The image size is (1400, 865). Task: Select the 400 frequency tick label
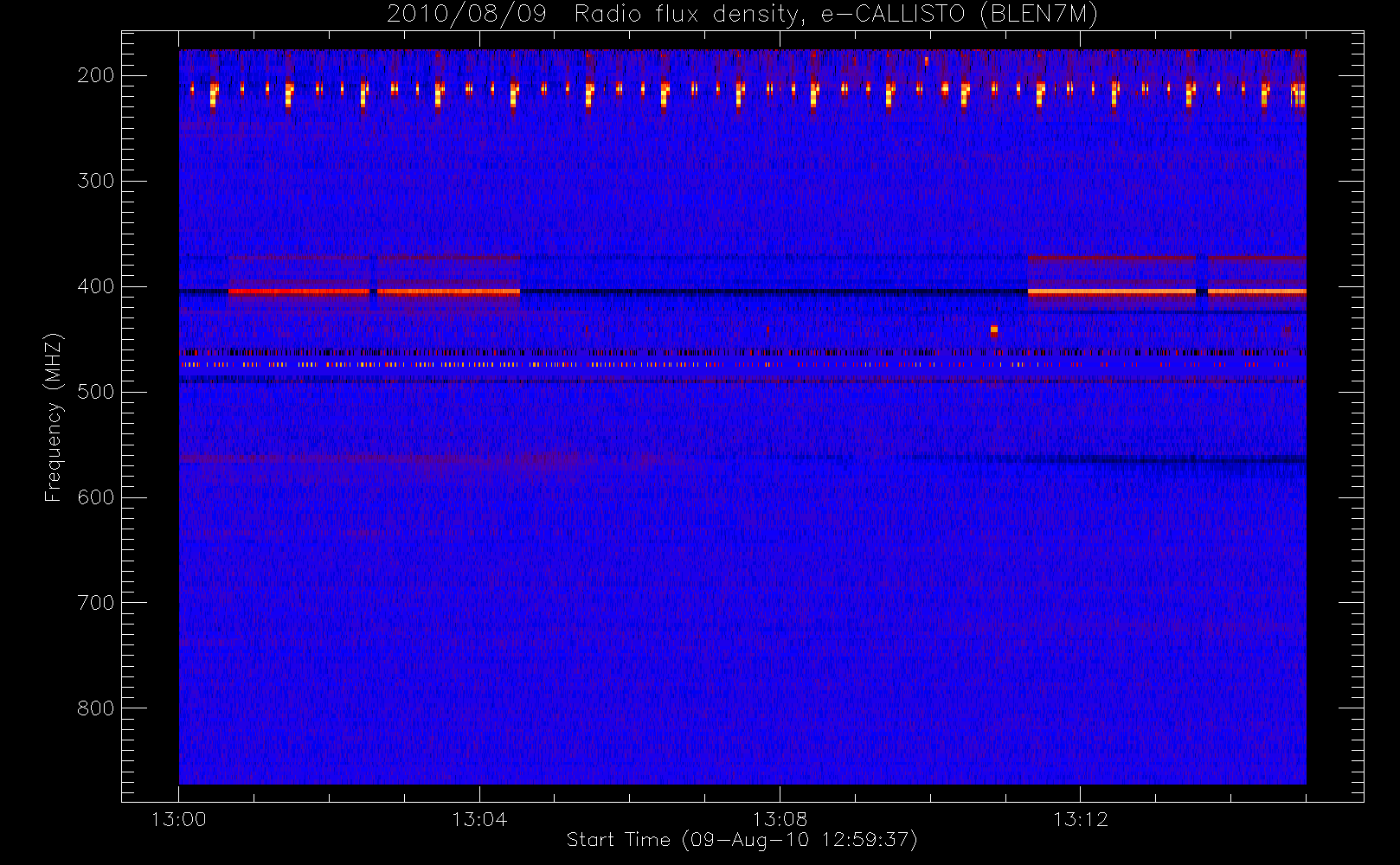tap(96, 286)
